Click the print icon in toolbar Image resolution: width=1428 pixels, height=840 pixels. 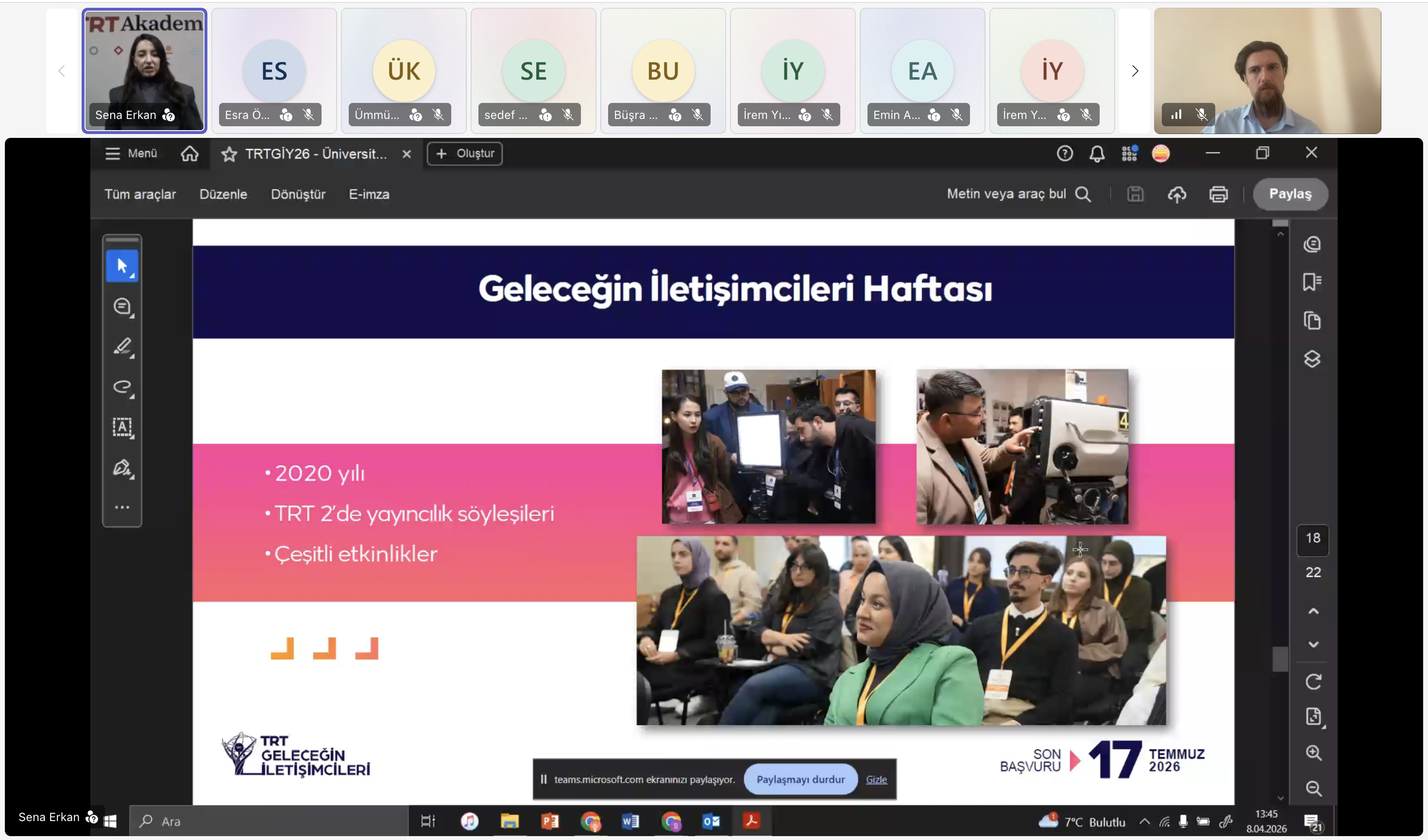point(1218,194)
